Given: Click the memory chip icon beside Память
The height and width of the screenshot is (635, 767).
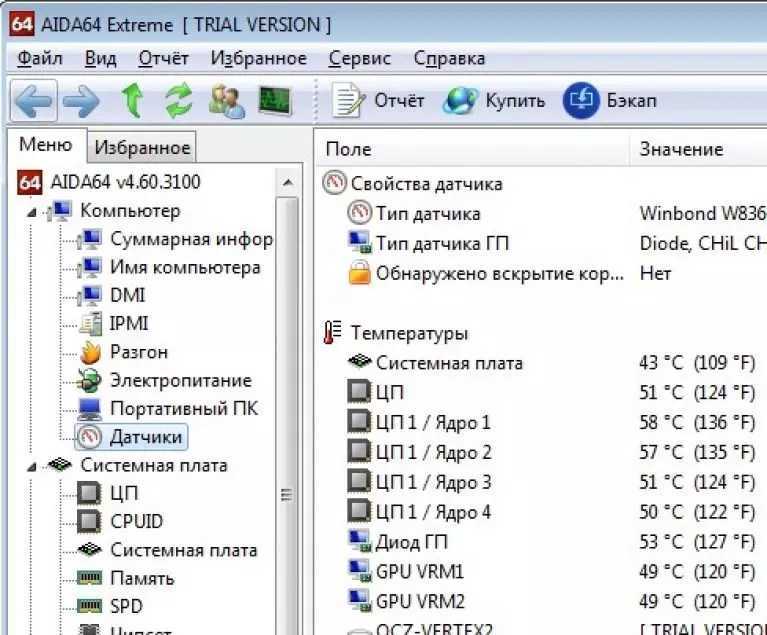Looking at the screenshot, I should 90,578.
